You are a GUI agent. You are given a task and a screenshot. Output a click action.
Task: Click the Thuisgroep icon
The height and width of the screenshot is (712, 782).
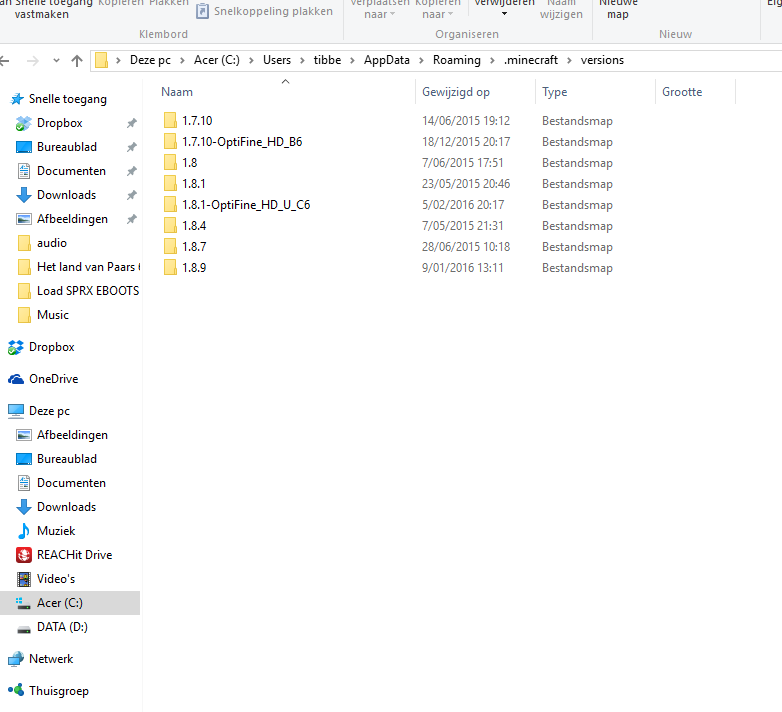(16, 691)
